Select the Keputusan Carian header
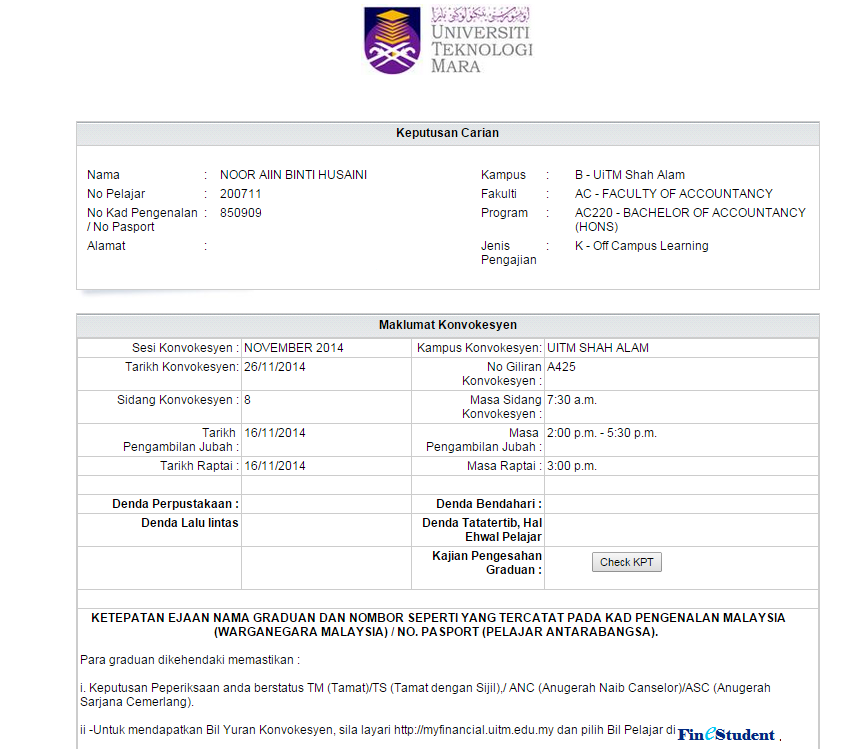The width and height of the screenshot is (858, 749). 448,133
